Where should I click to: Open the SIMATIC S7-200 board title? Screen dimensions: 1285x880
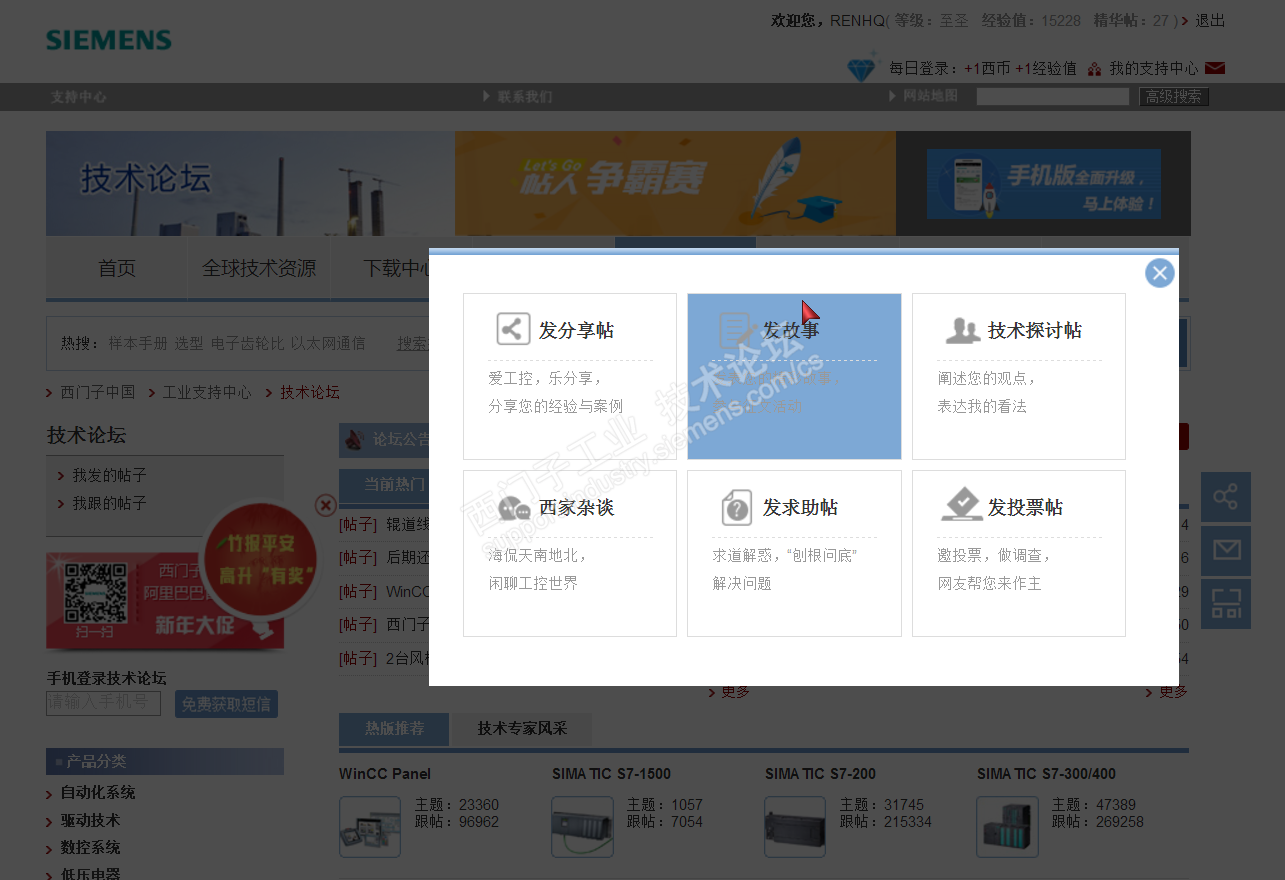[x=820, y=773]
